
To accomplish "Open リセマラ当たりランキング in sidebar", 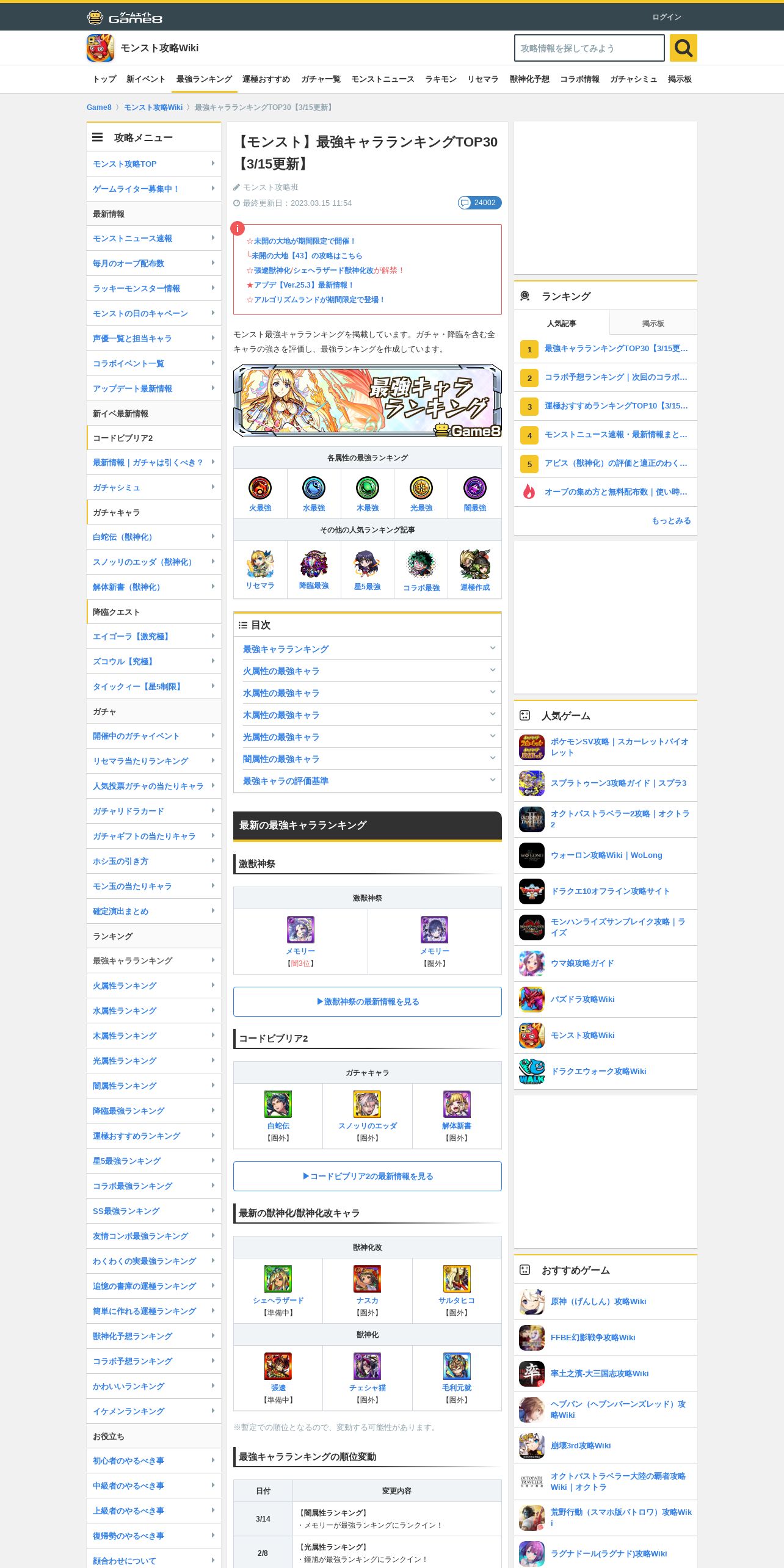I will pos(154,761).
